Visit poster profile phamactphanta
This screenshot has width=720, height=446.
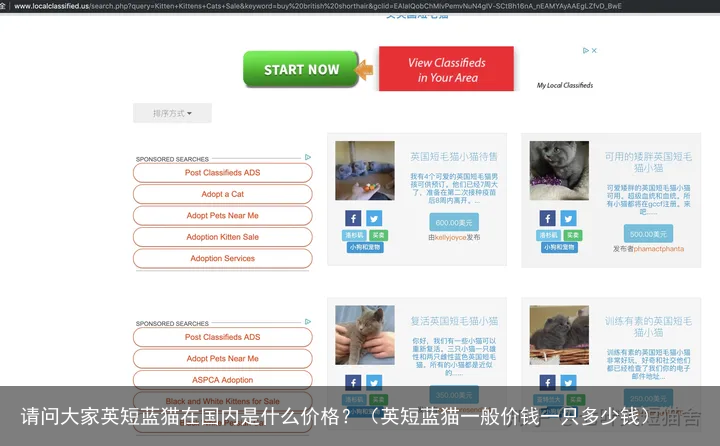pos(659,249)
